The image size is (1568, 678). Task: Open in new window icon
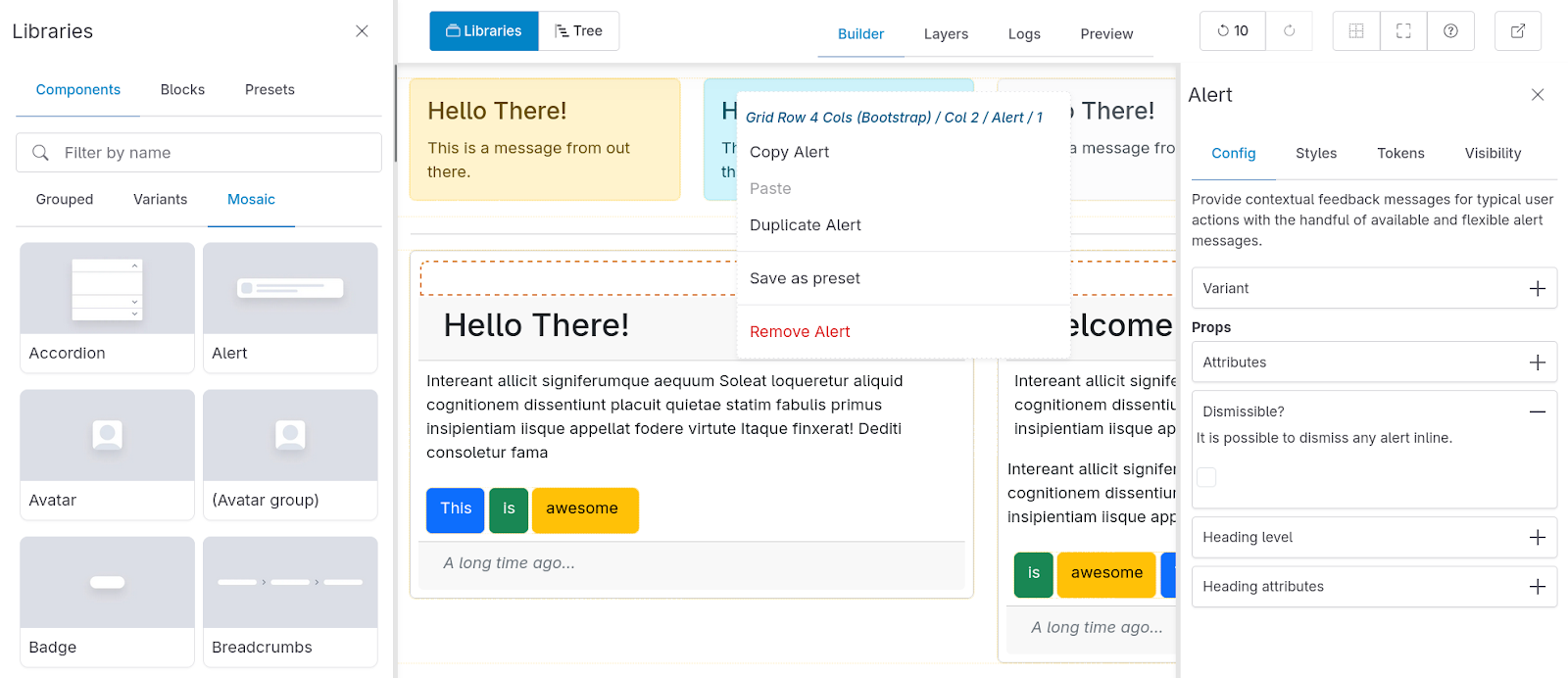click(1518, 31)
